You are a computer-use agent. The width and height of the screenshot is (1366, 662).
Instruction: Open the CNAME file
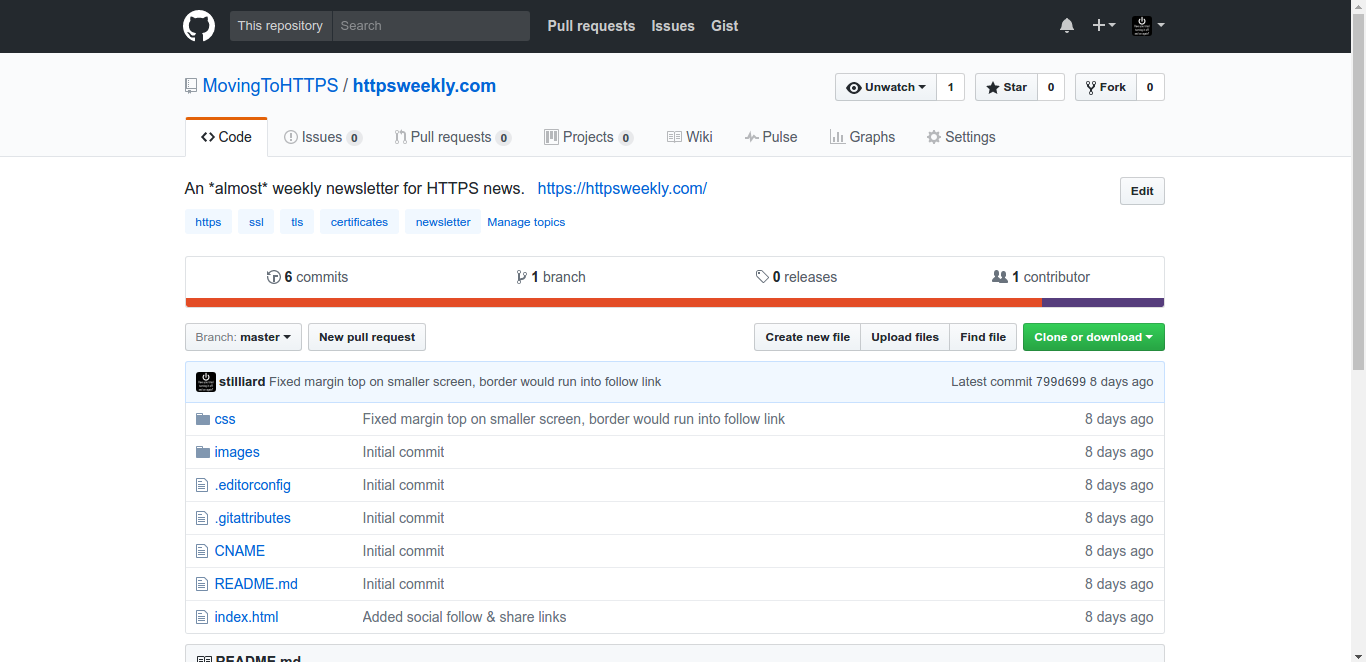[240, 551]
